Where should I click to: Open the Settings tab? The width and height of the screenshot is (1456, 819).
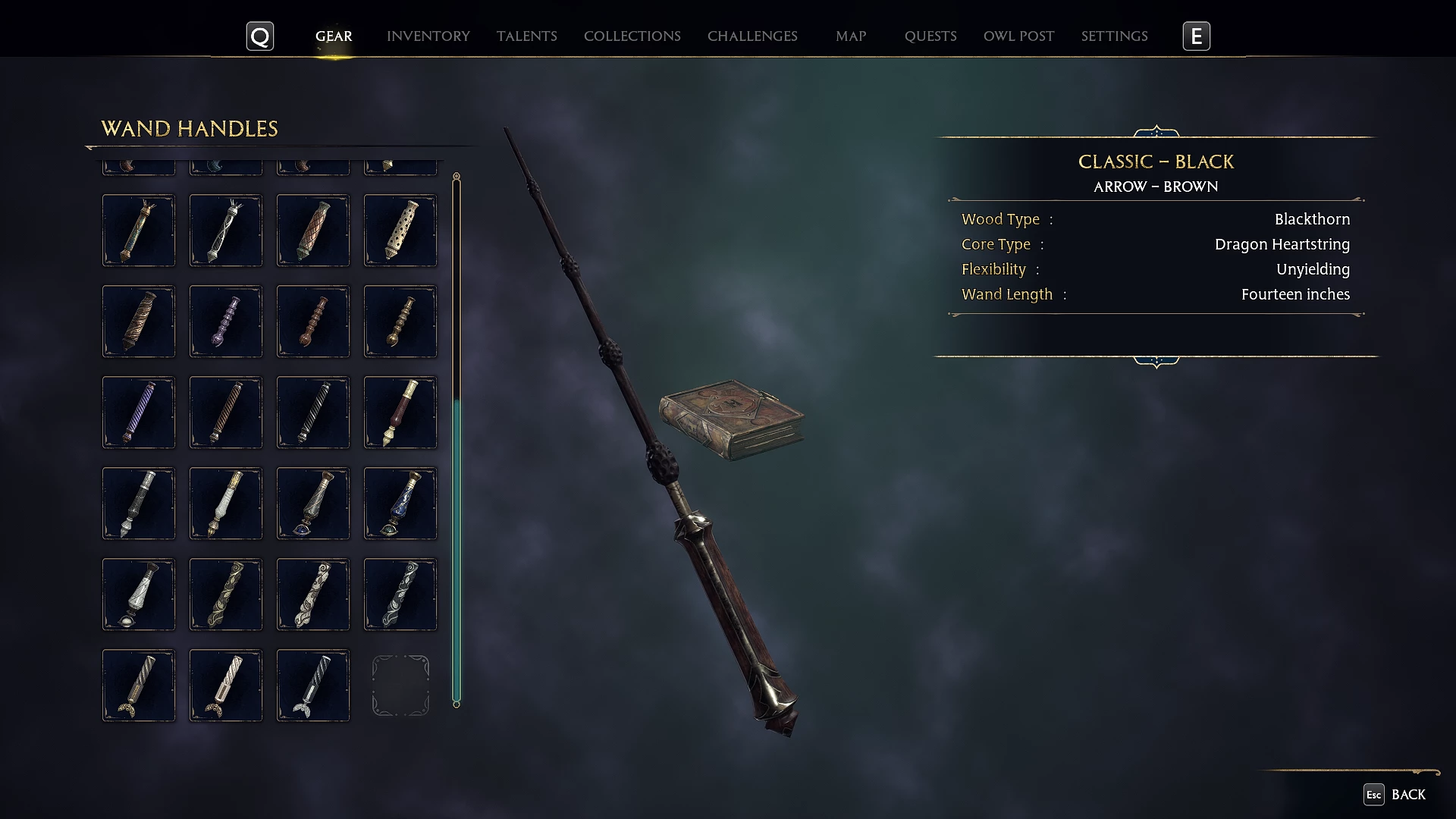tap(1115, 36)
